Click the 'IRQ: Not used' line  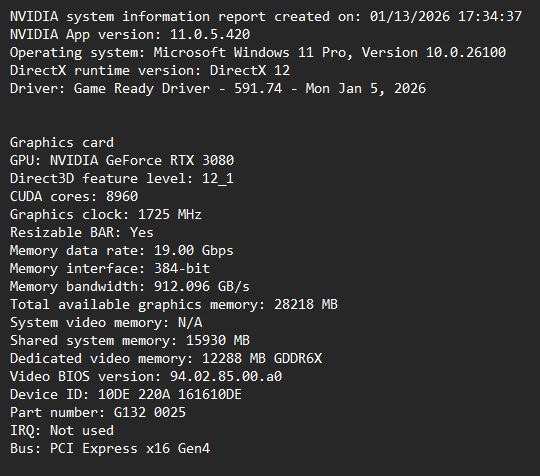[x=62, y=431]
